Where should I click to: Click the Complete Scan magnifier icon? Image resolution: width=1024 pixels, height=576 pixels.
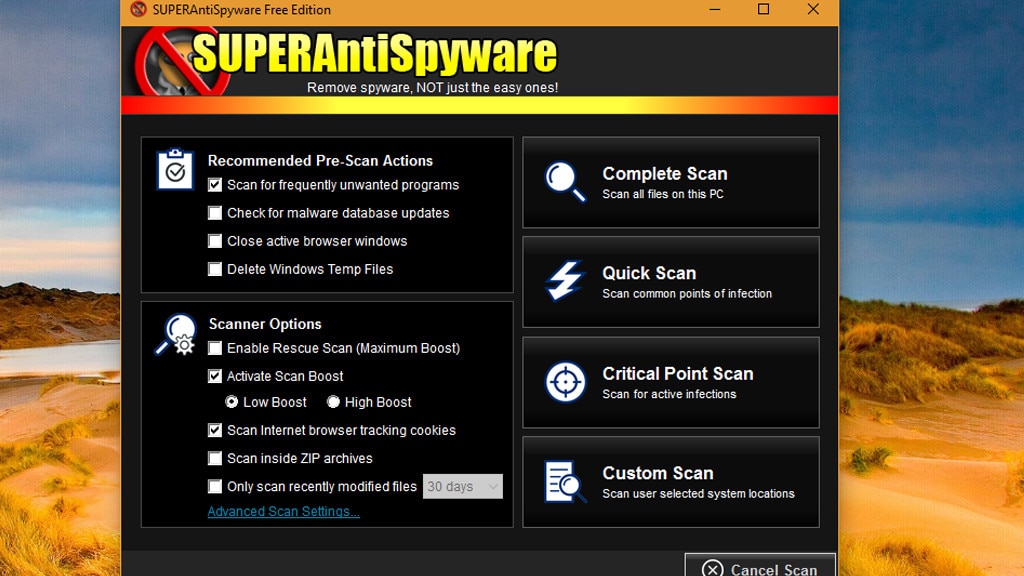[x=565, y=182]
